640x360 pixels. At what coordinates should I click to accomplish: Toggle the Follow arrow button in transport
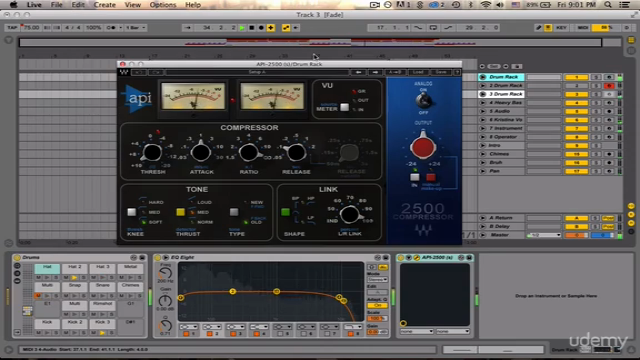188,28
